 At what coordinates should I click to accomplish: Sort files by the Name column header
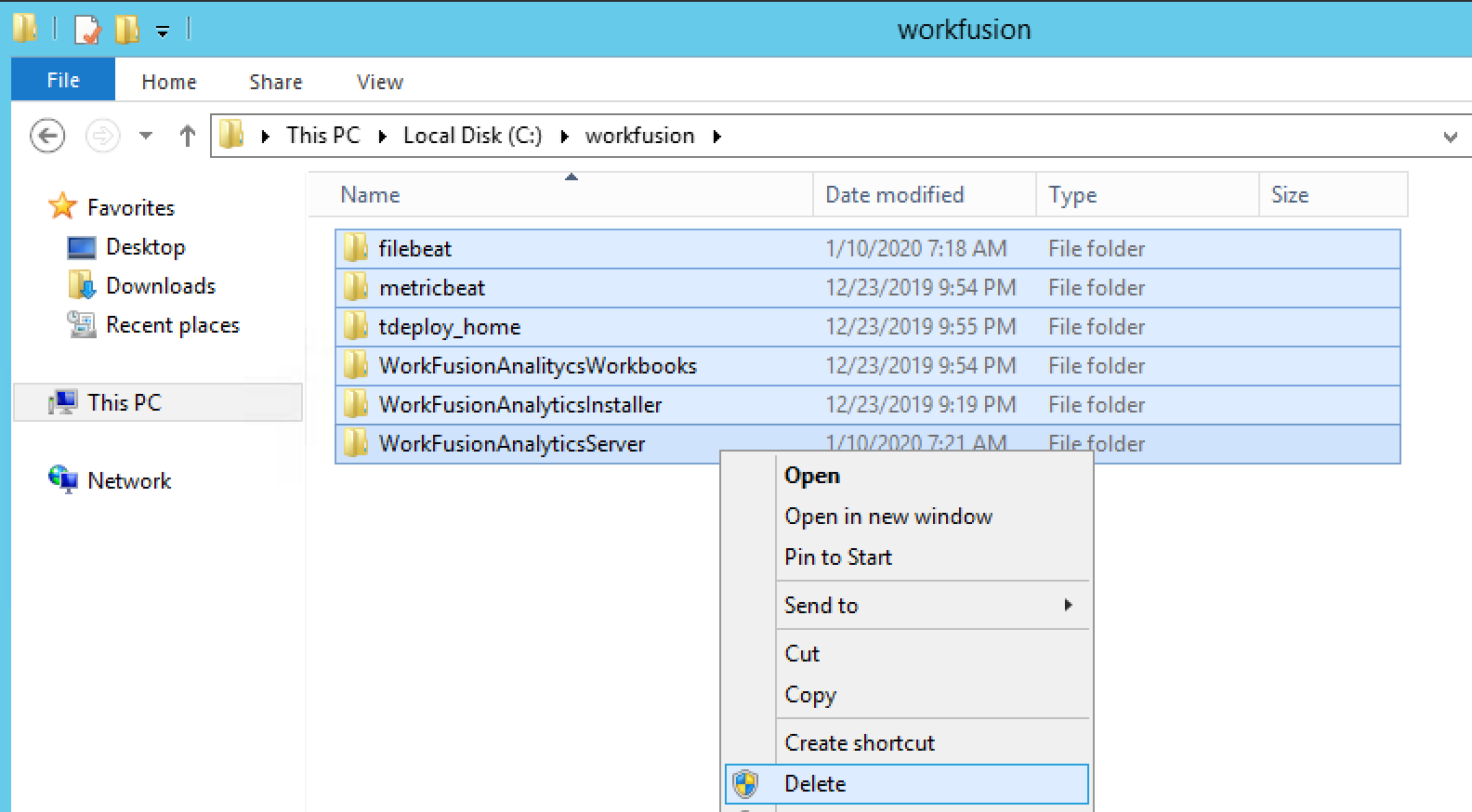tap(560, 194)
